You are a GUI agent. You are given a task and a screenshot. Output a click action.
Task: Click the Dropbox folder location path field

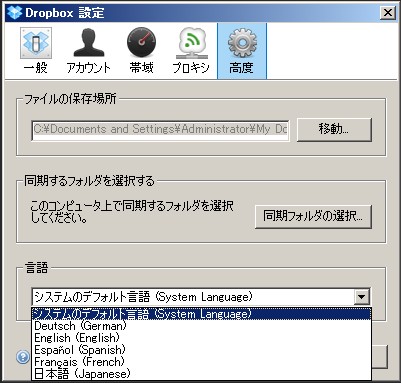pyautogui.click(x=160, y=130)
